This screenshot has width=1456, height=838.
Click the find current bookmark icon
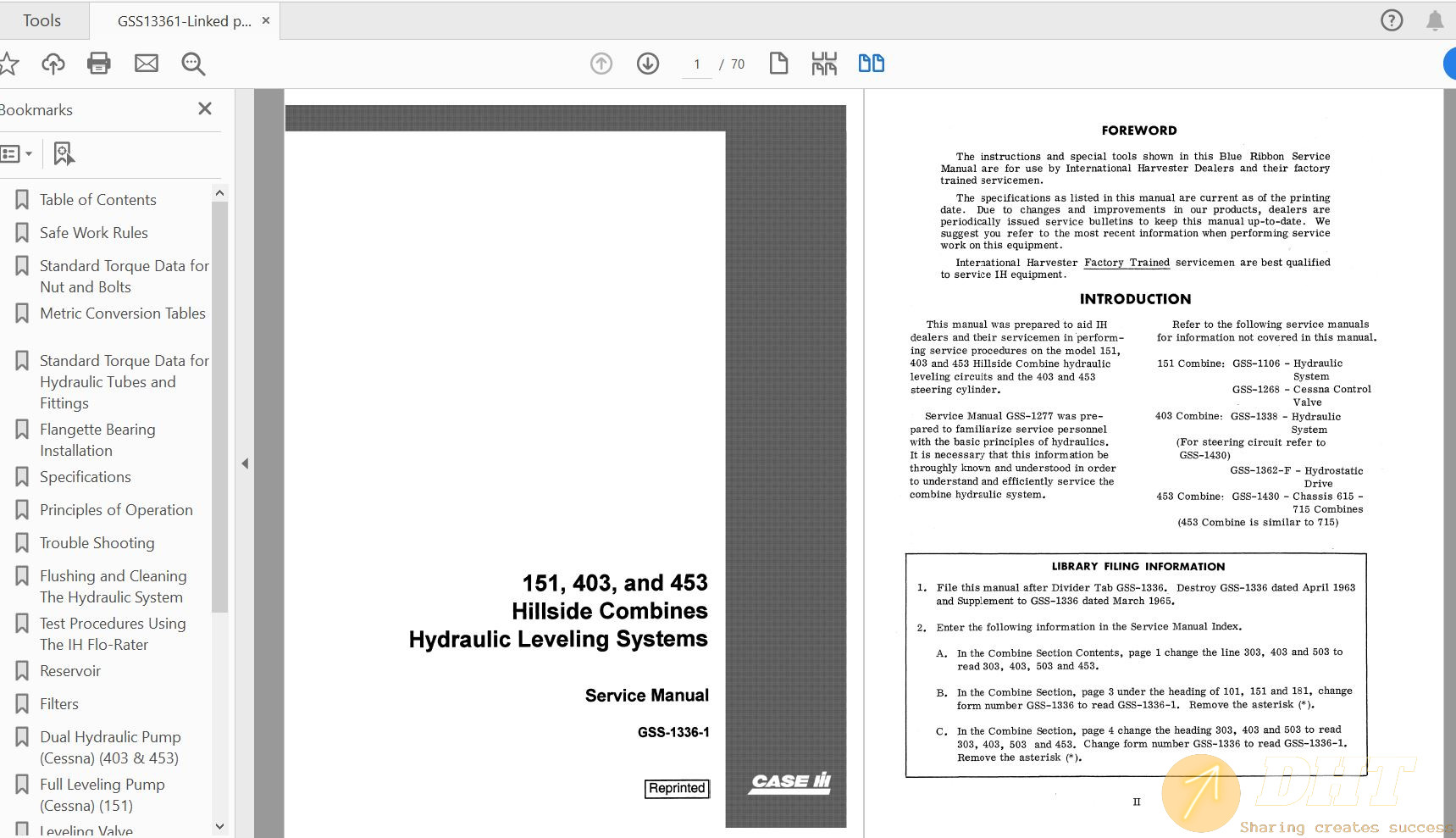coord(64,154)
